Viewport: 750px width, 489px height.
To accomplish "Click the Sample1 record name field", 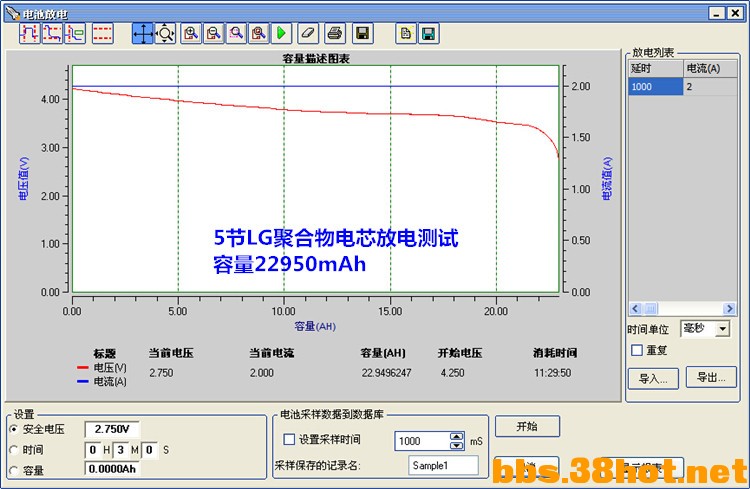I will (443, 465).
